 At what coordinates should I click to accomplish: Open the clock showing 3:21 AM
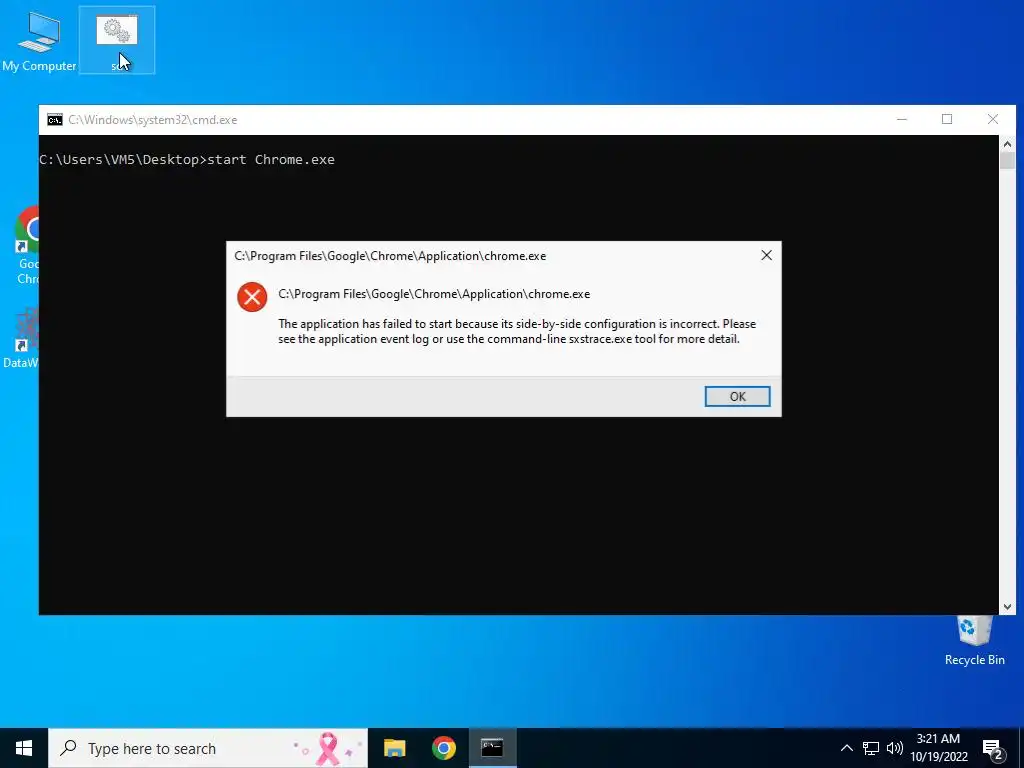[938, 748]
